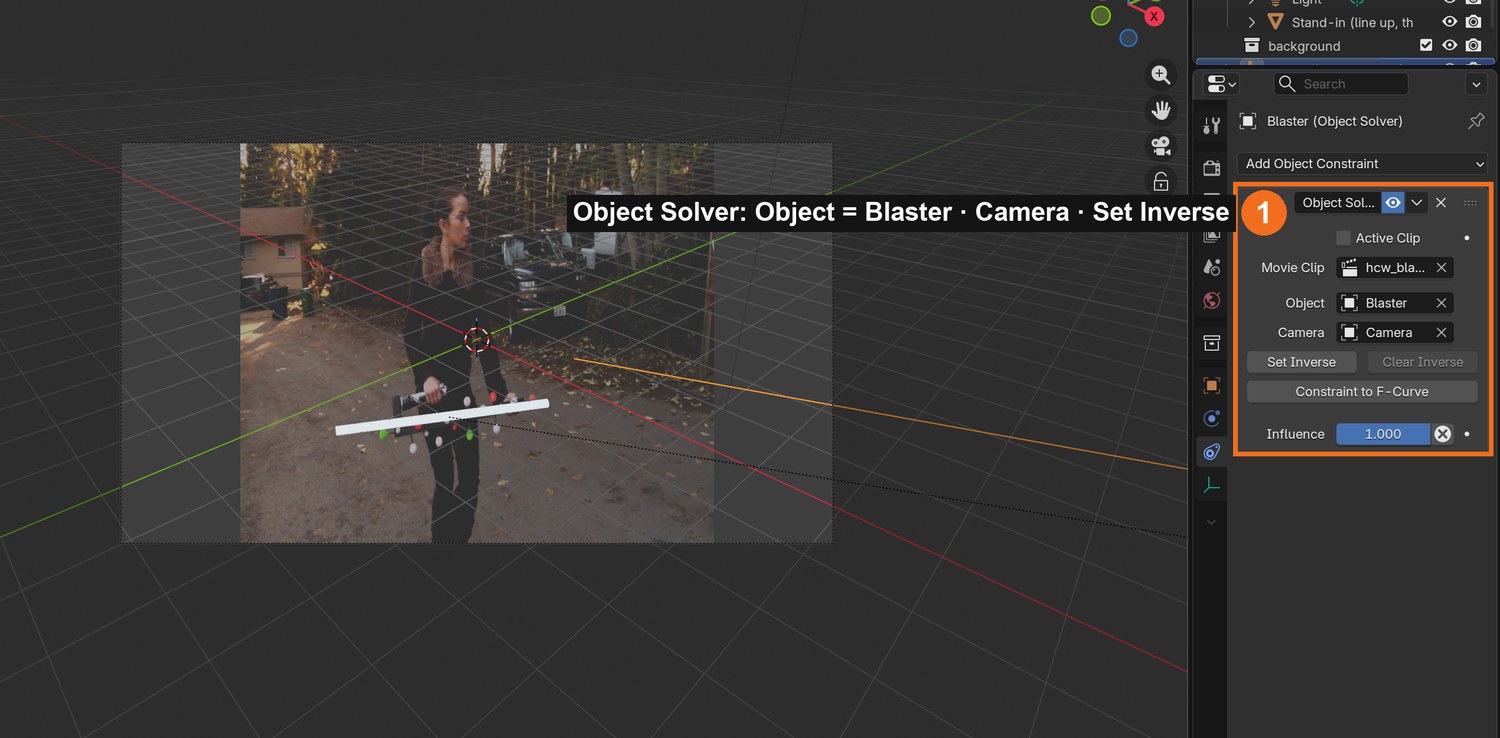Pin the Blaster properties panel
1500x738 pixels.
click(x=1476, y=121)
